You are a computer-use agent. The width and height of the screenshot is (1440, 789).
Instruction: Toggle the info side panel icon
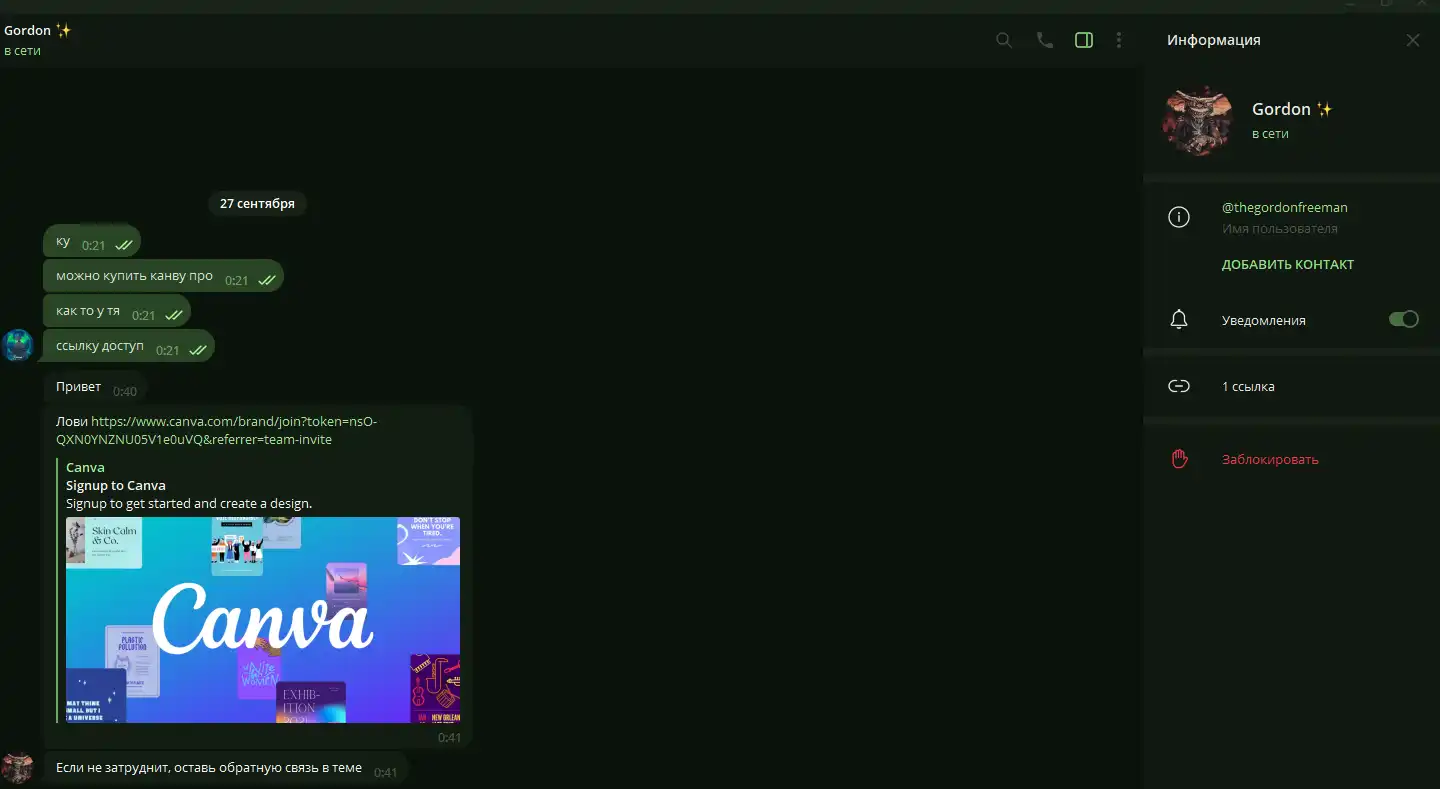coord(1083,40)
